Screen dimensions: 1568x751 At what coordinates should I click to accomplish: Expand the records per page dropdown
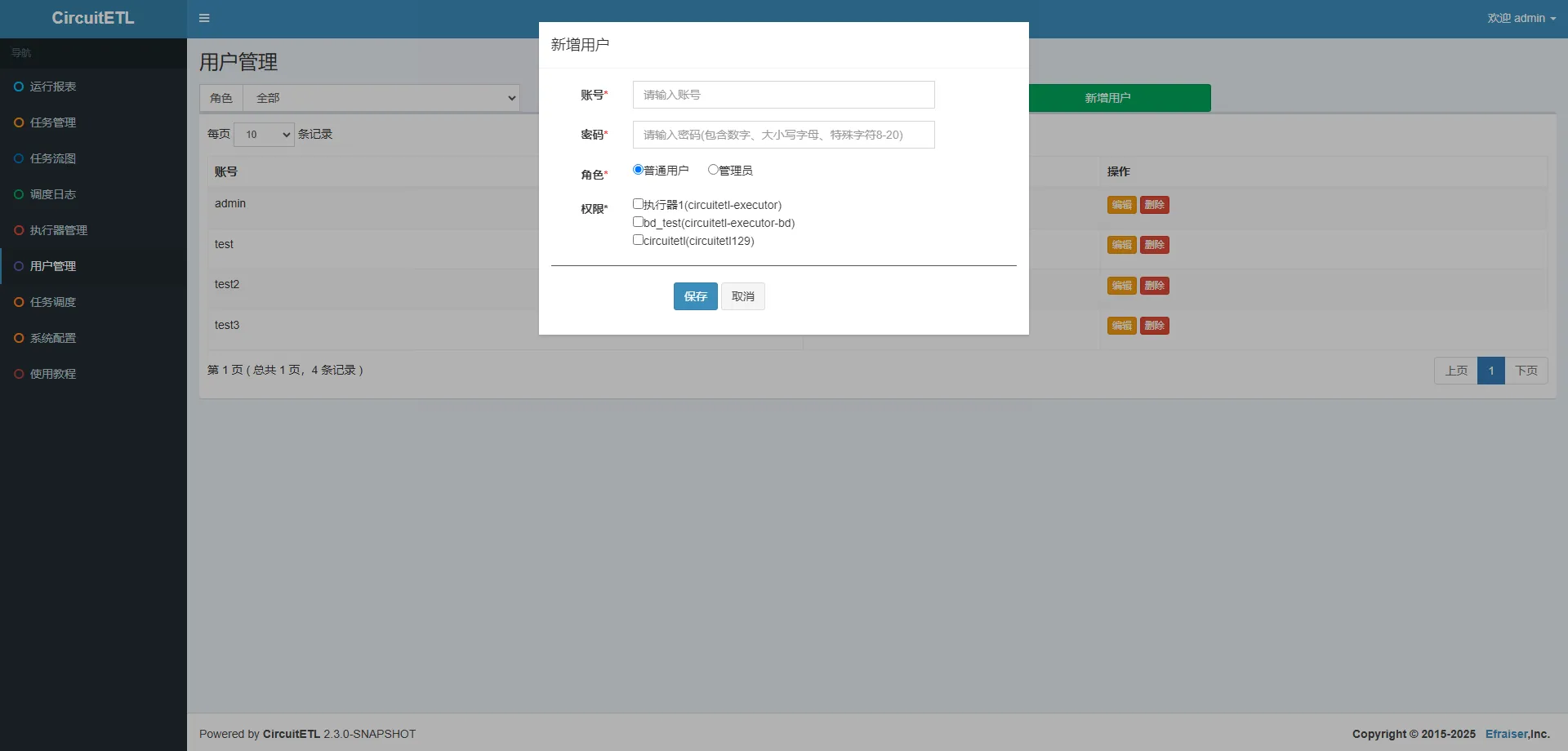(x=264, y=135)
